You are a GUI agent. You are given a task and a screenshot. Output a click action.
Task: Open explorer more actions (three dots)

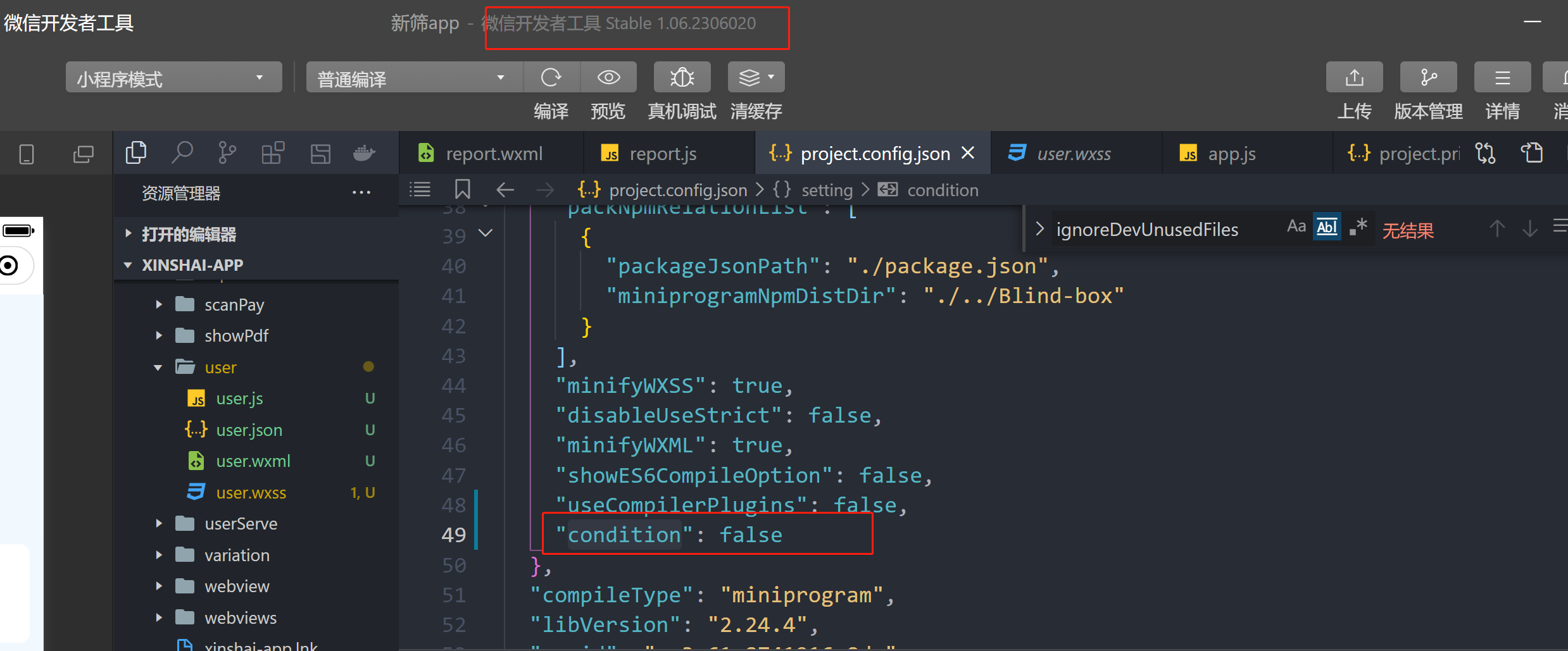[361, 192]
